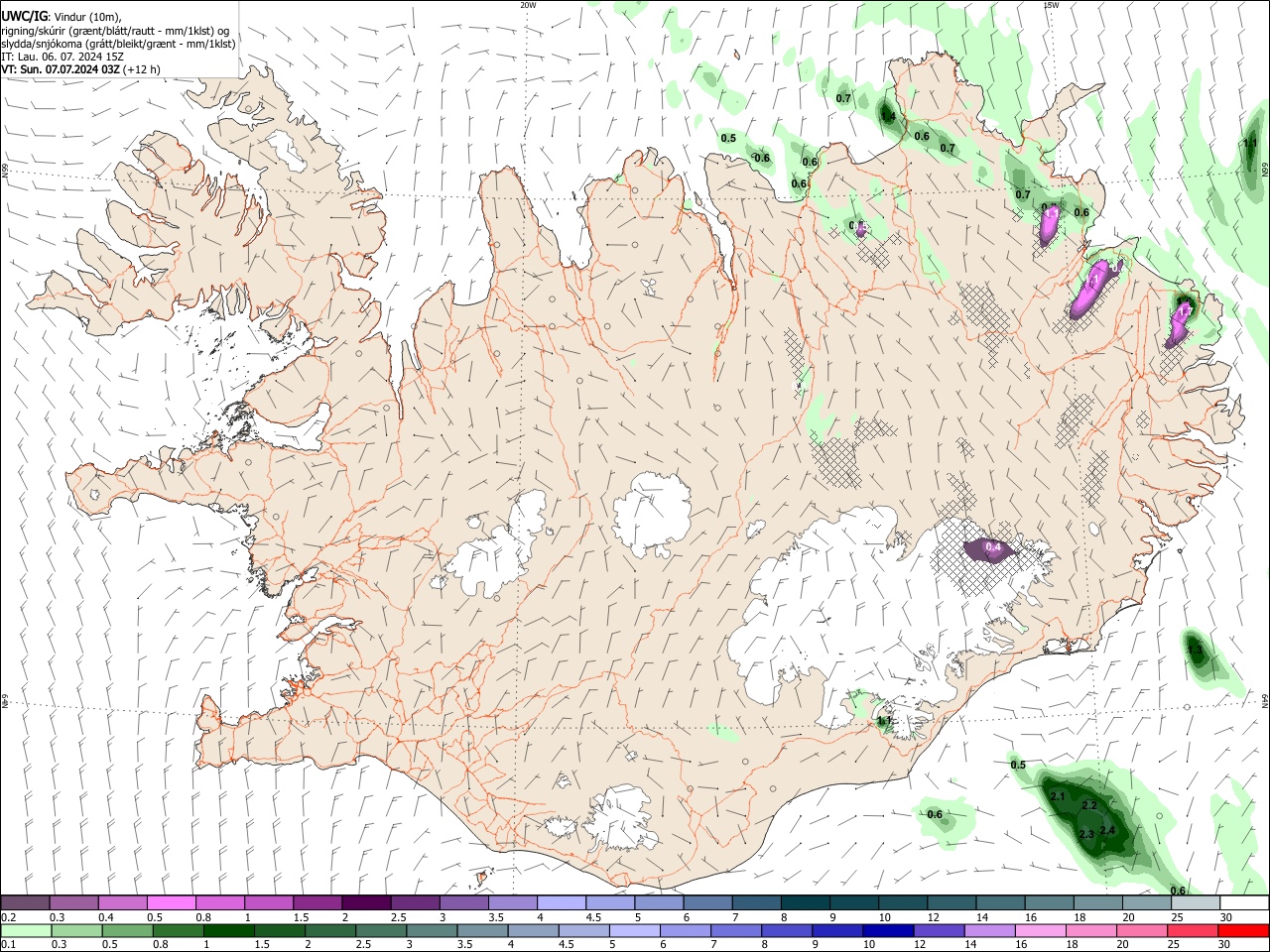The width and height of the screenshot is (1270, 952).
Task: Pick the rain swatch between 25 and 30
Action: point(1193,931)
